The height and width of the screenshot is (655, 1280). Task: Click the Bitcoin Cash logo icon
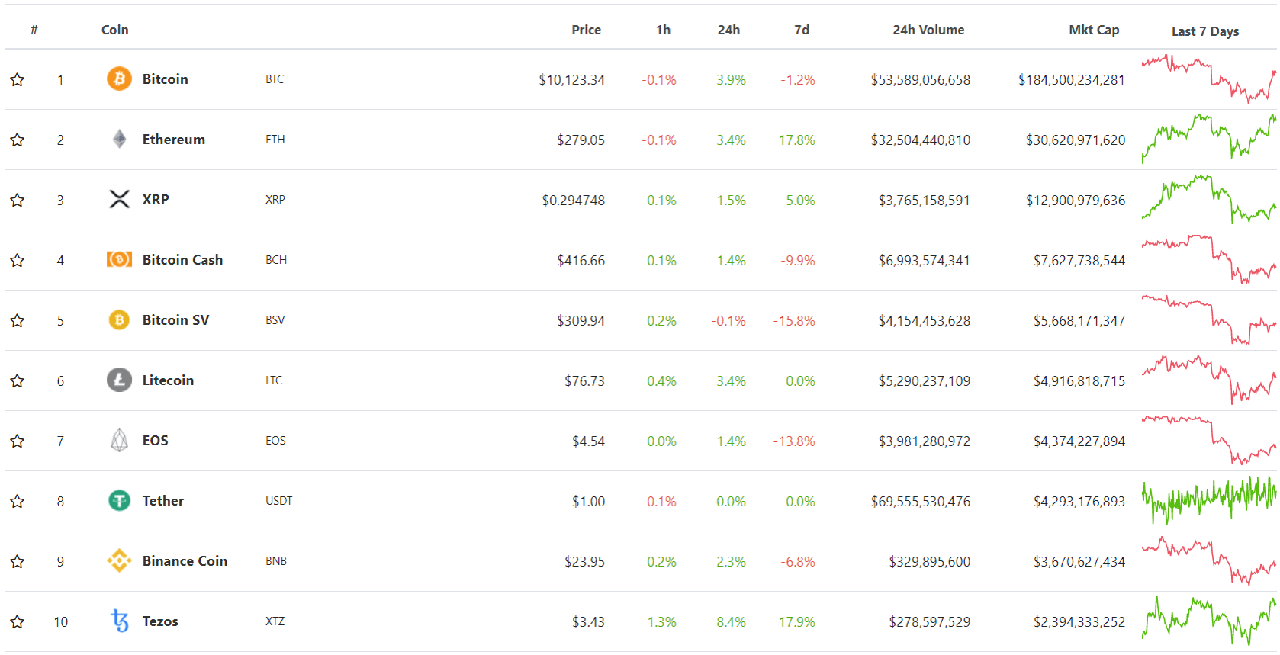(x=119, y=260)
